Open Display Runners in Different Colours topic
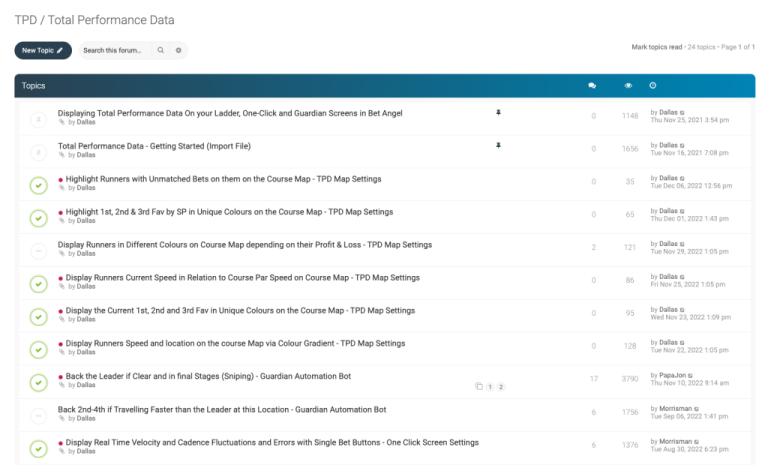Viewport: 768px width, 465px height. [x=244, y=244]
